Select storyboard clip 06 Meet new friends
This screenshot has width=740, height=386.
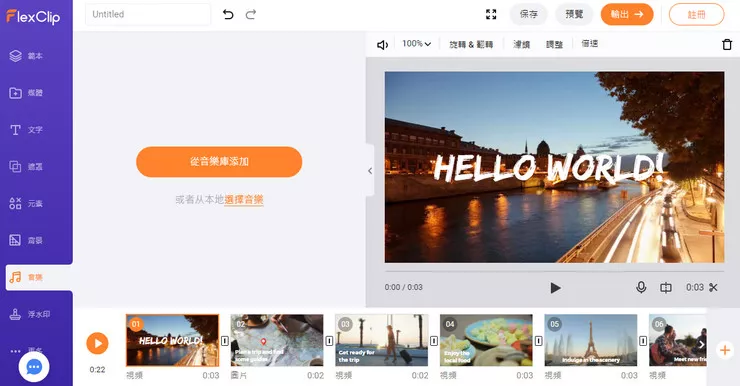click(678, 340)
